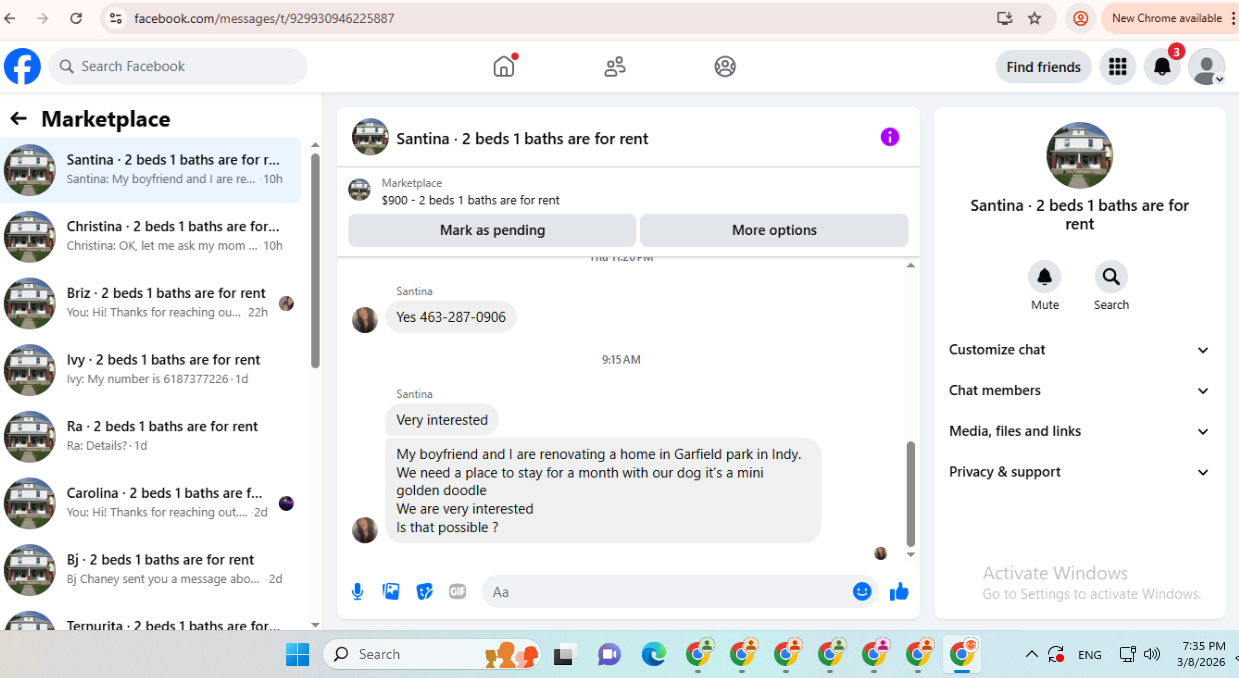Click scroll-down arrow of the message thread
The image size is (1239, 678).
[x=910, y=555]
